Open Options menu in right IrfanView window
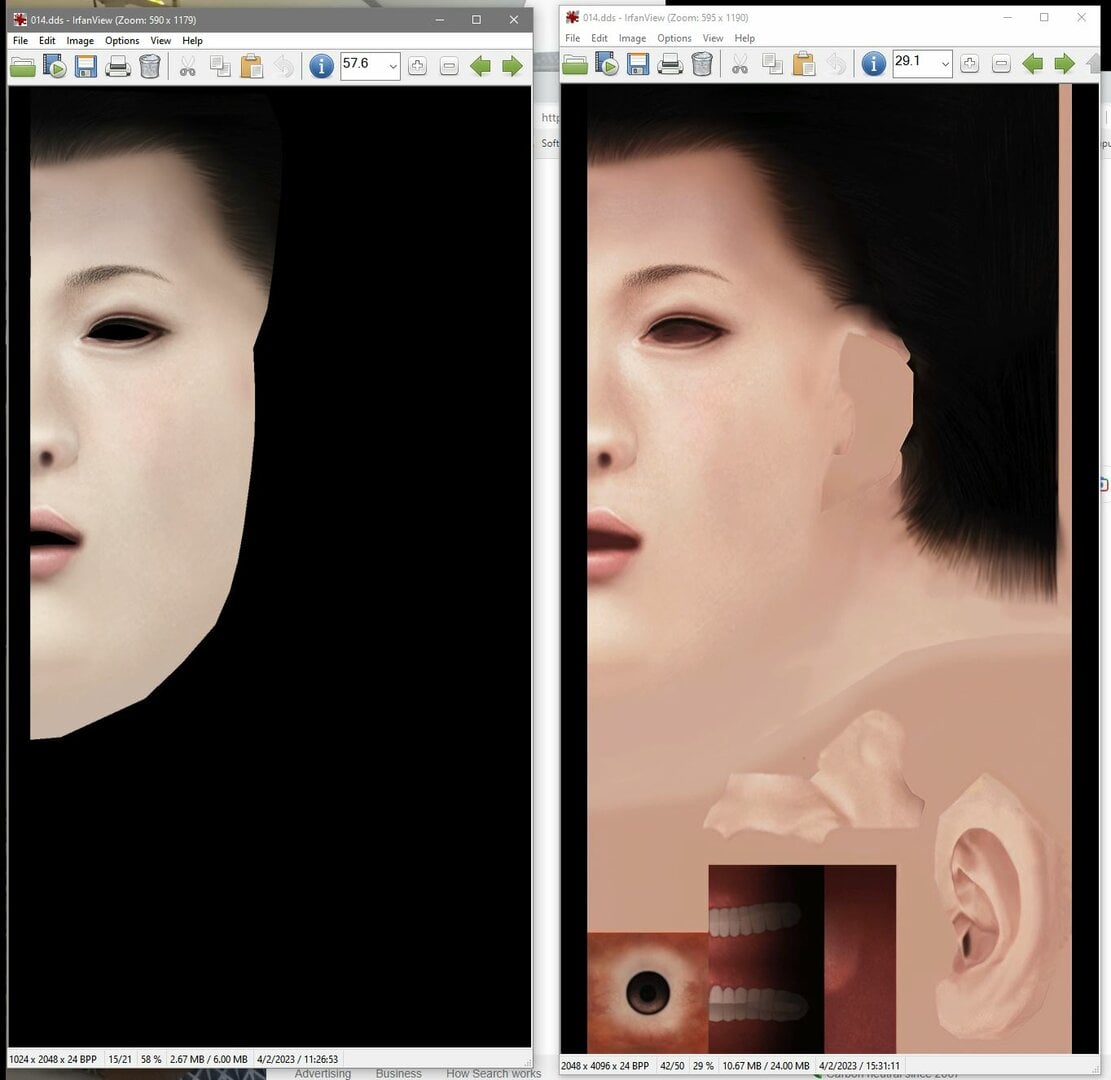The height and width of the screenshot is (1080, 1111). [674, 38]
